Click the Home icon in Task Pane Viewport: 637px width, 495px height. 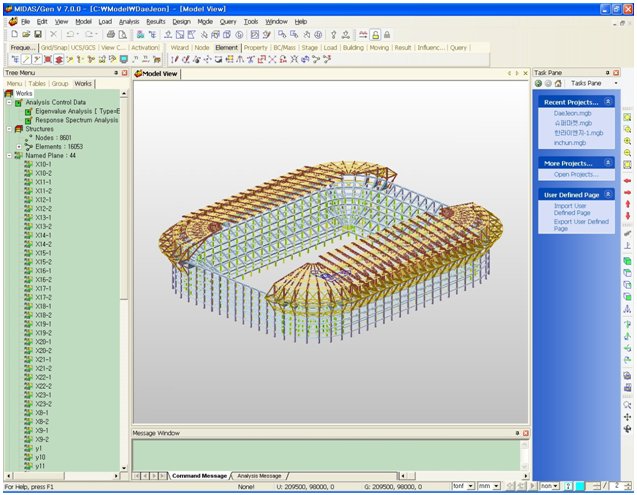[559, 83]
